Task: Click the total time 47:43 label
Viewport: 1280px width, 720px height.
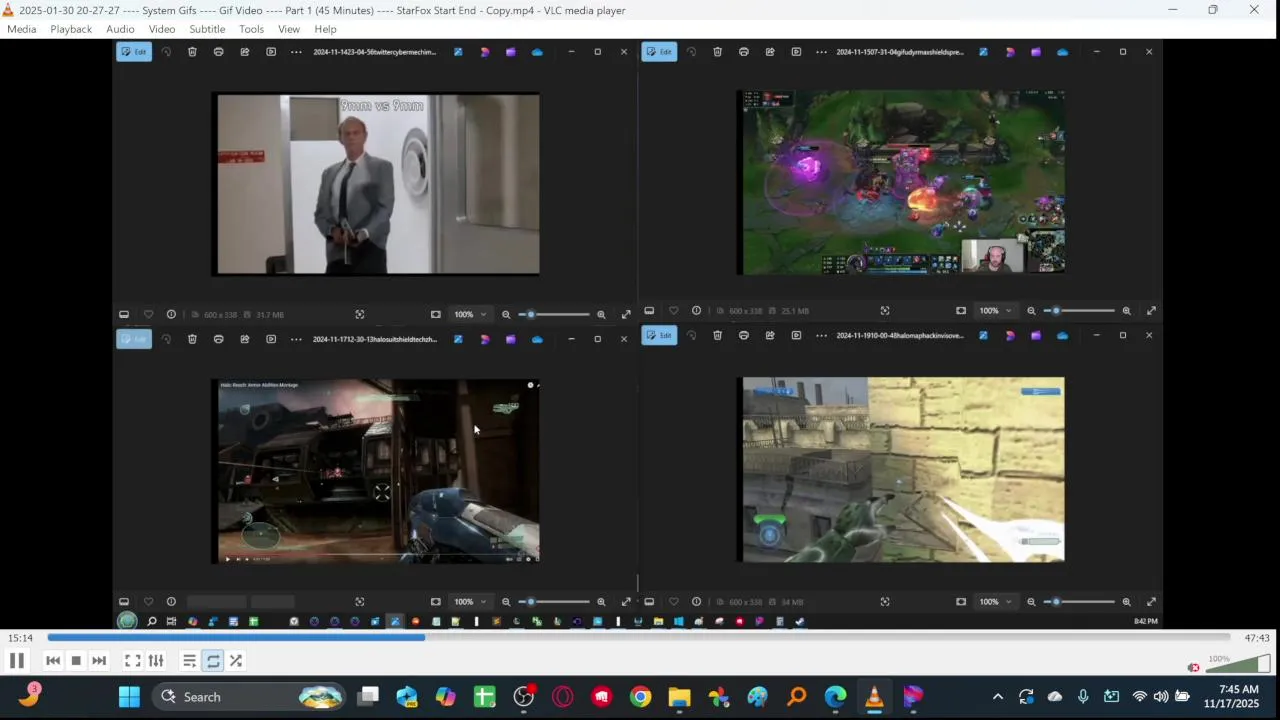Action: pyautogui.click(x=1257, y=638)
